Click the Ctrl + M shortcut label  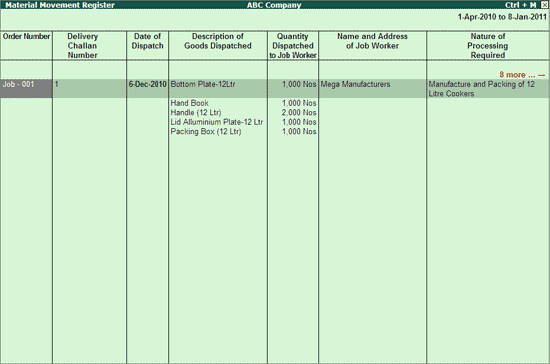pyautogui.click(x=521, y=5)
